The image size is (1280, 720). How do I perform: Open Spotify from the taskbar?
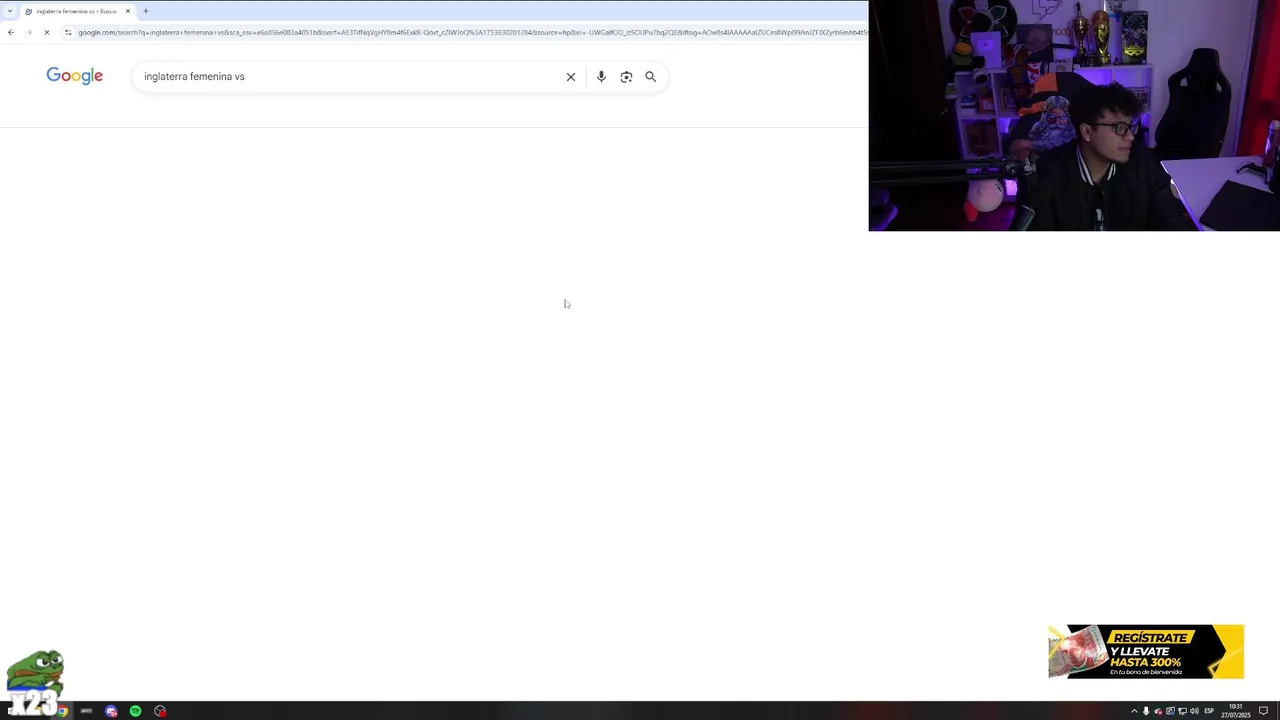(x=135, y=711)
